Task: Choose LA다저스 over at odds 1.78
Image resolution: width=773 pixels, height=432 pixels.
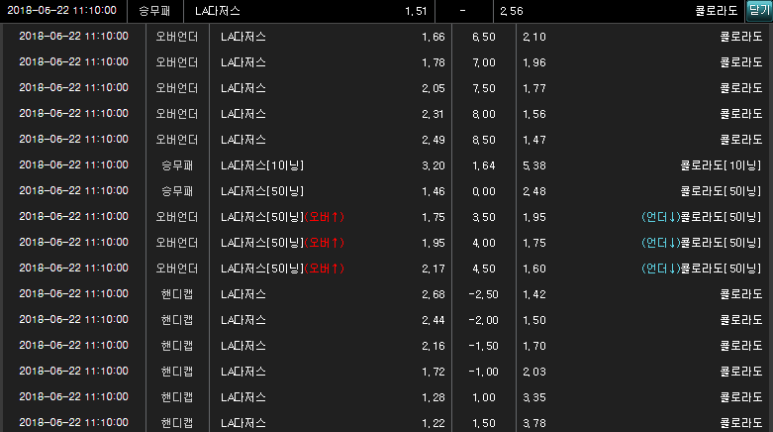Action: point(330,62)
